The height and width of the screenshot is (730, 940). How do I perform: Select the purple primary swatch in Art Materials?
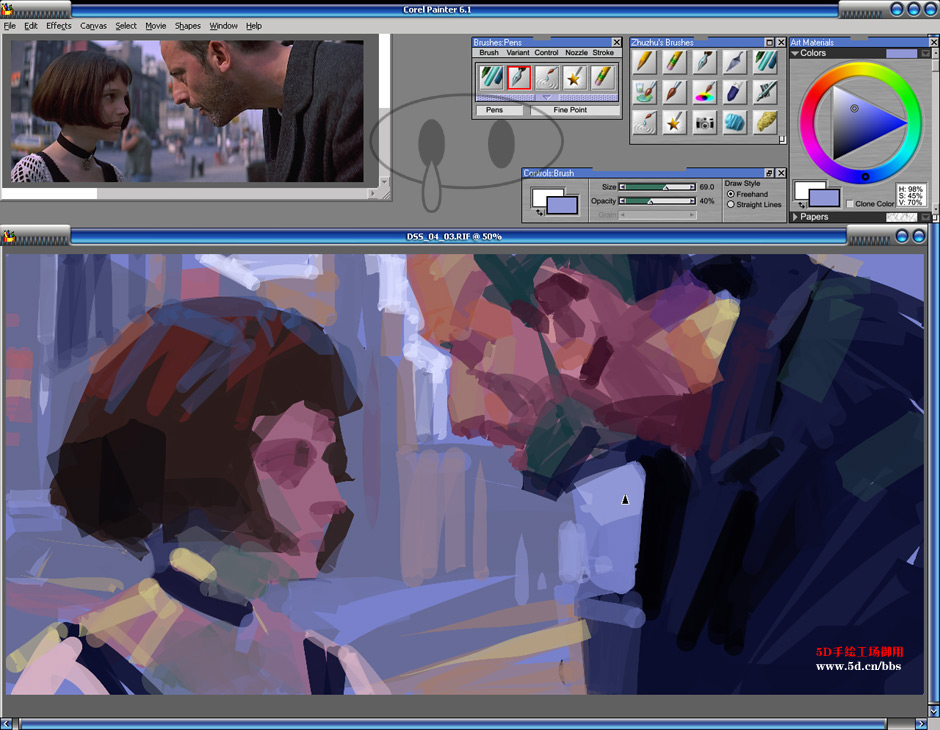pyautogui.click(x=824, y=198)
